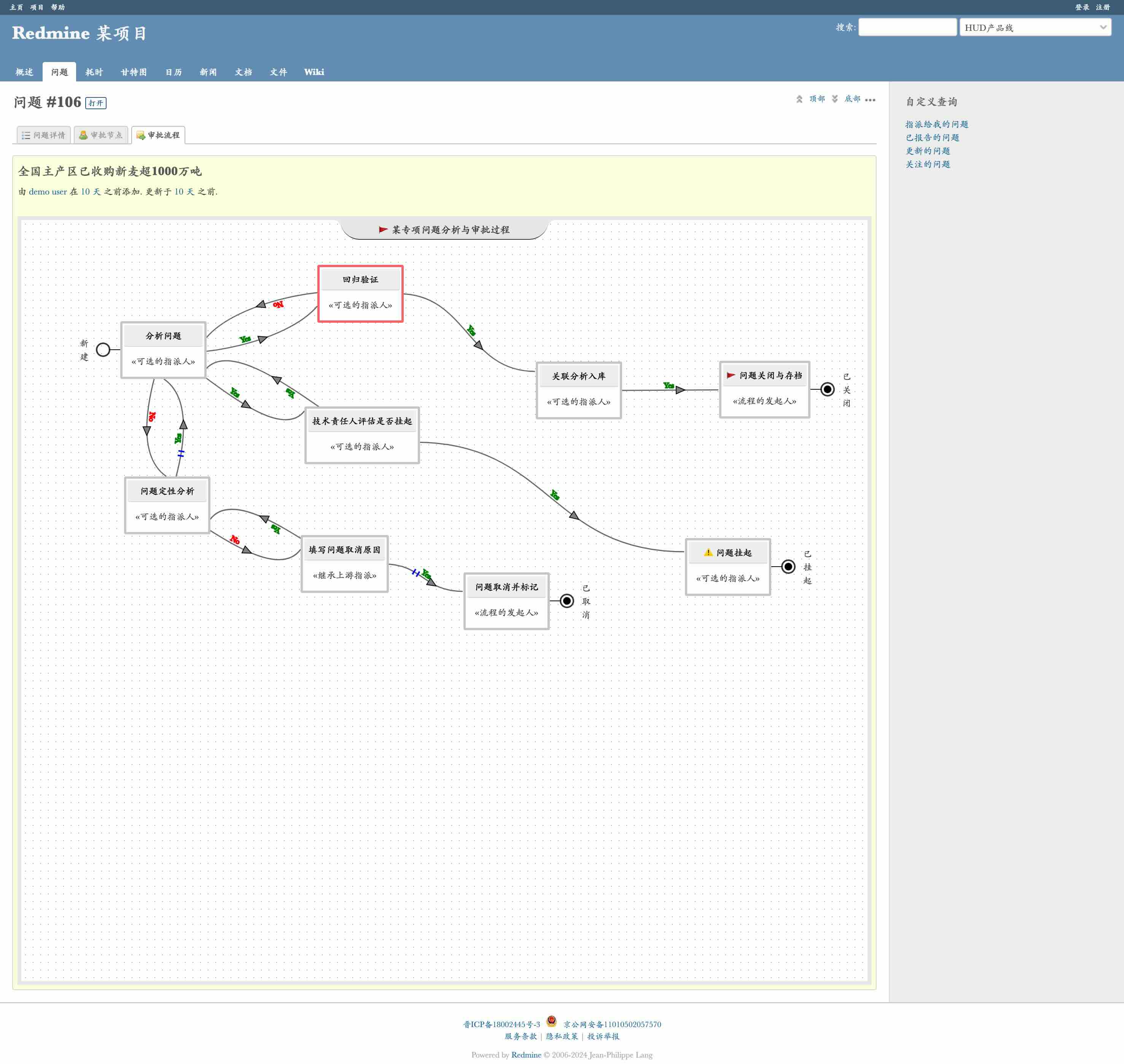Image resolution: width=1124 pixels, height=1064 pixels.
Task: Select the 问题 tab
Action: click(59, 72)
